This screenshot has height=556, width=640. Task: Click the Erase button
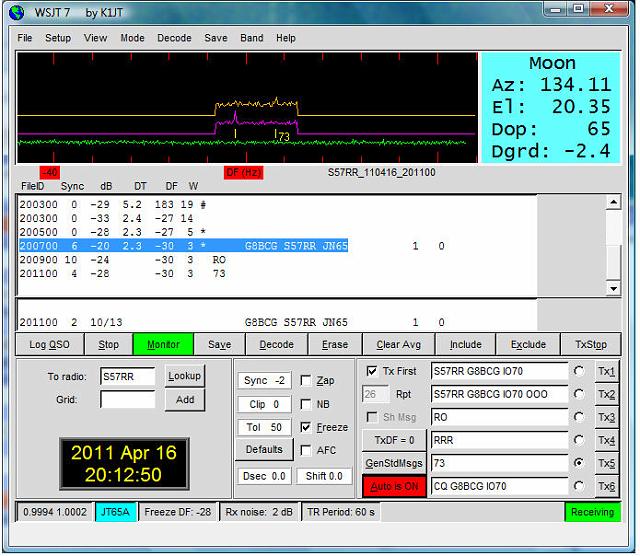pos(335,345)
